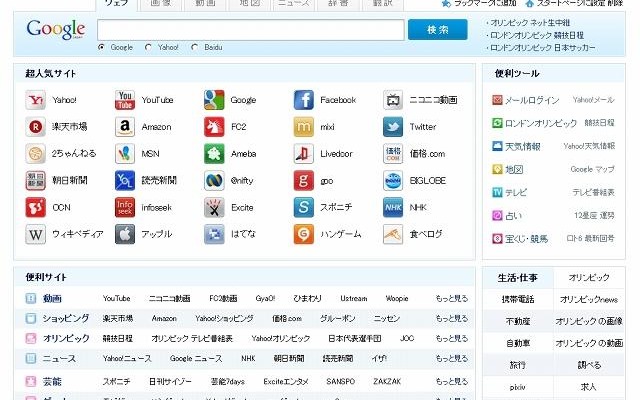Open the Google マップ link
Viewport: 640px width, 400px height.
[592, 169]
